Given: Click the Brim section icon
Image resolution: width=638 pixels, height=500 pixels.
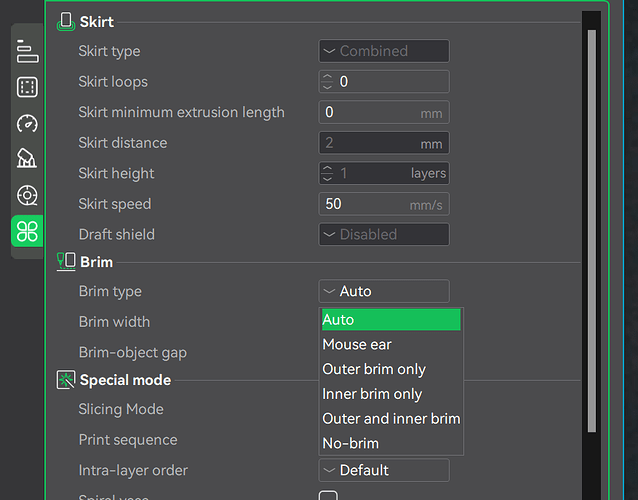Looking at the screenshot, I should point(66,262).
